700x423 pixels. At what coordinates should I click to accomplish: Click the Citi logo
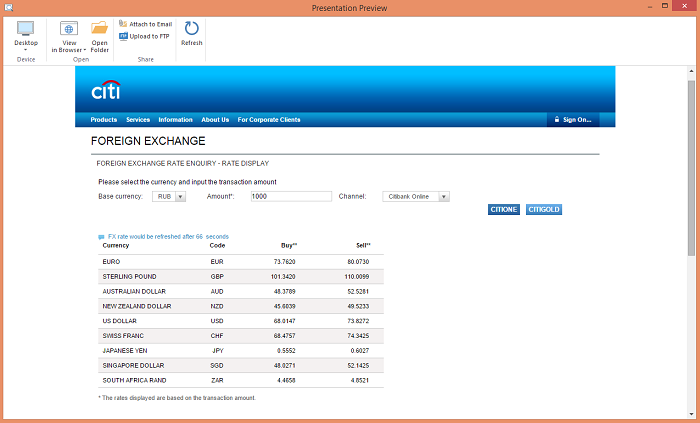pyautogui.click(x=106, y=90)
